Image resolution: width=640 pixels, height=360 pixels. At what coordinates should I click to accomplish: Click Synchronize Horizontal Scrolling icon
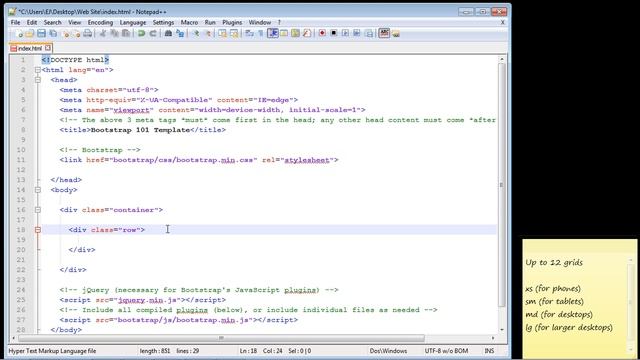point(234,33)
